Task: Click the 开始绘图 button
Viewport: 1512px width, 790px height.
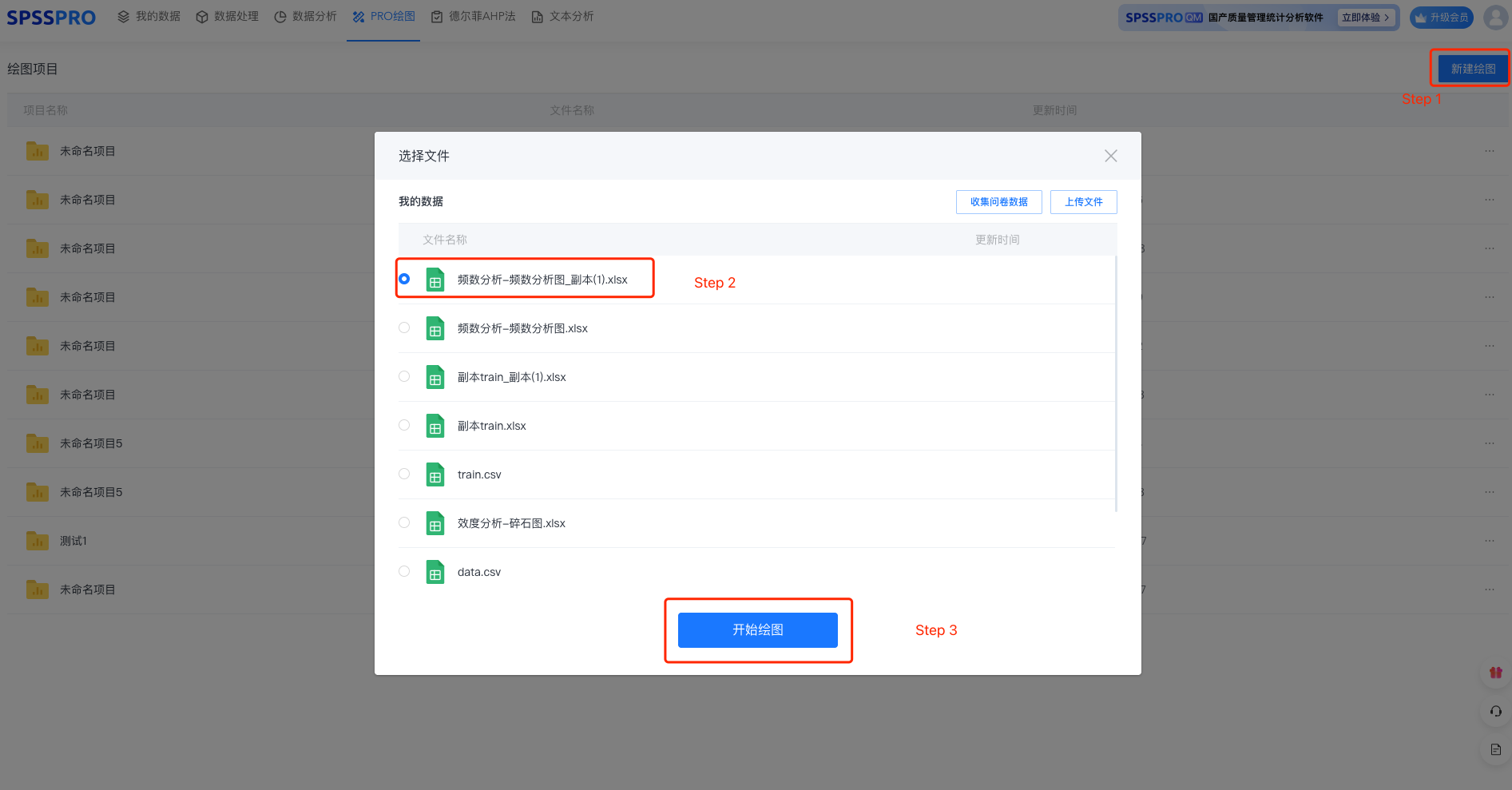Action: [x=757, y=629]
